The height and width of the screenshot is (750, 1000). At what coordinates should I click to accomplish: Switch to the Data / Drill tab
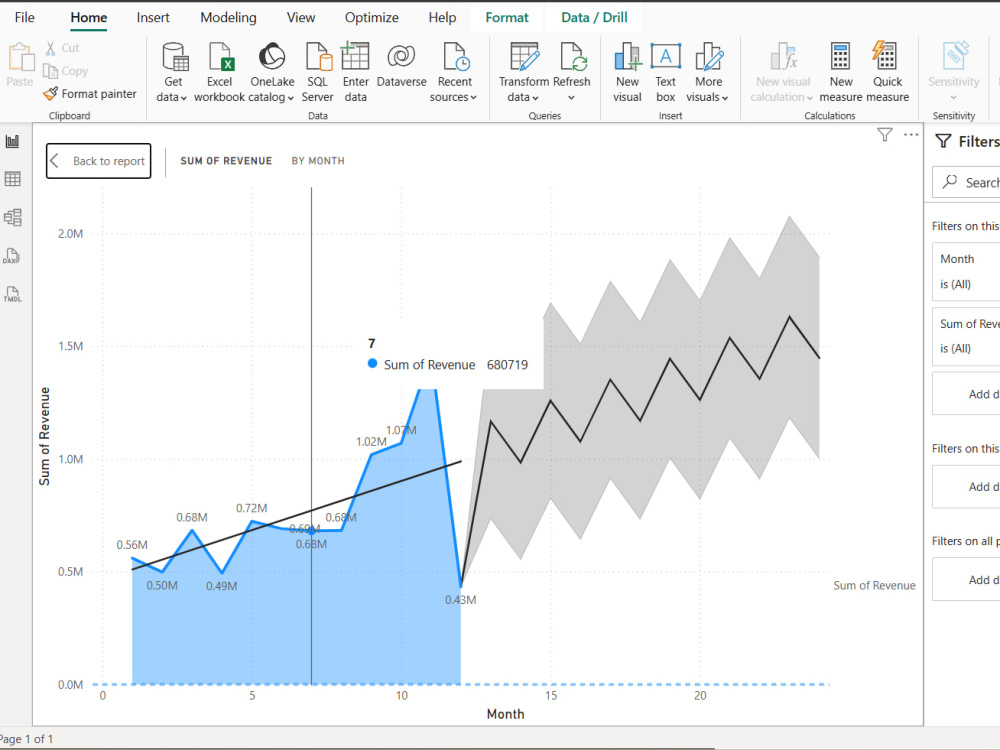point(594,17)
